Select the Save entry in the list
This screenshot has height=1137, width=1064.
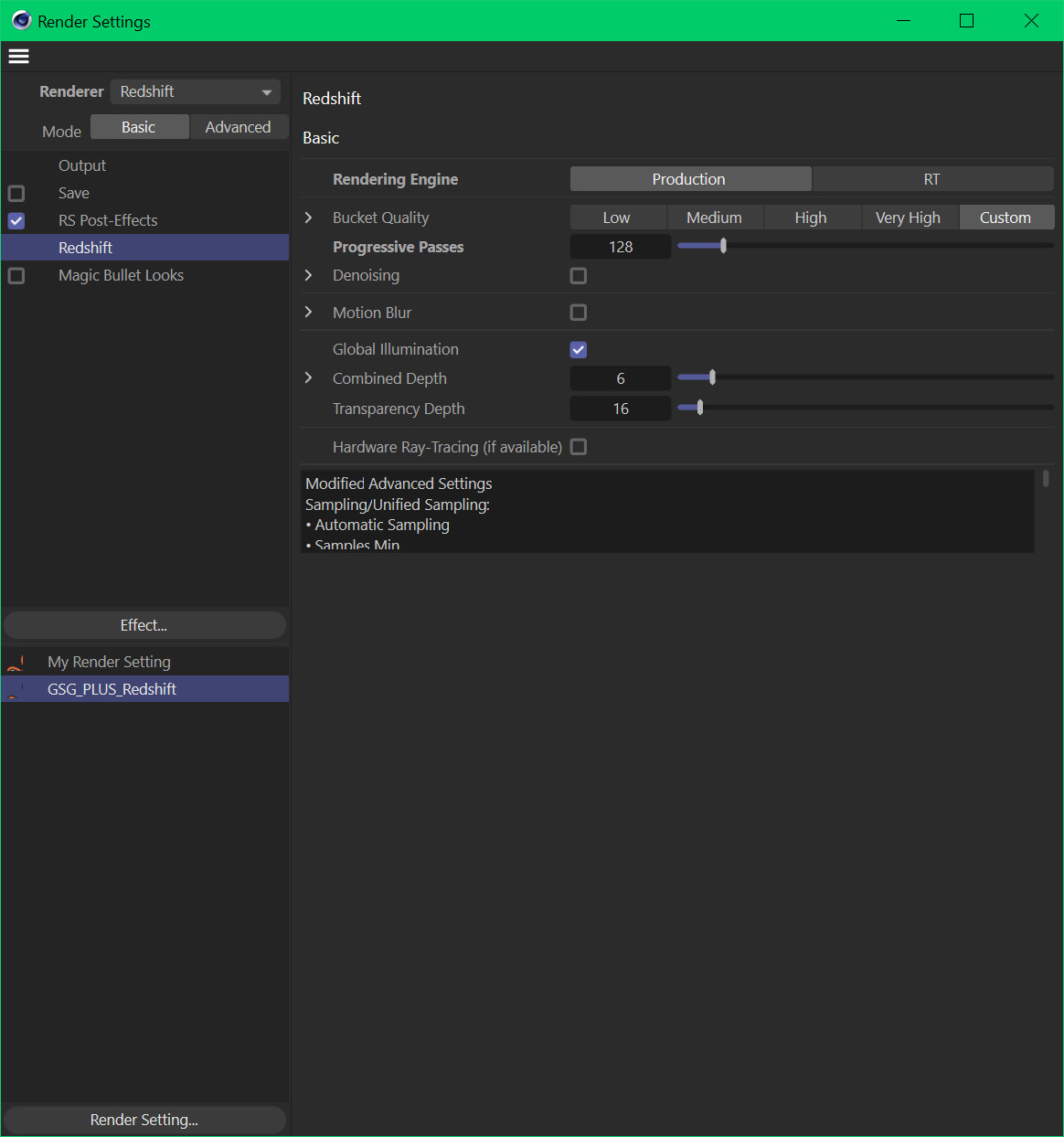(x=74, y=193)
